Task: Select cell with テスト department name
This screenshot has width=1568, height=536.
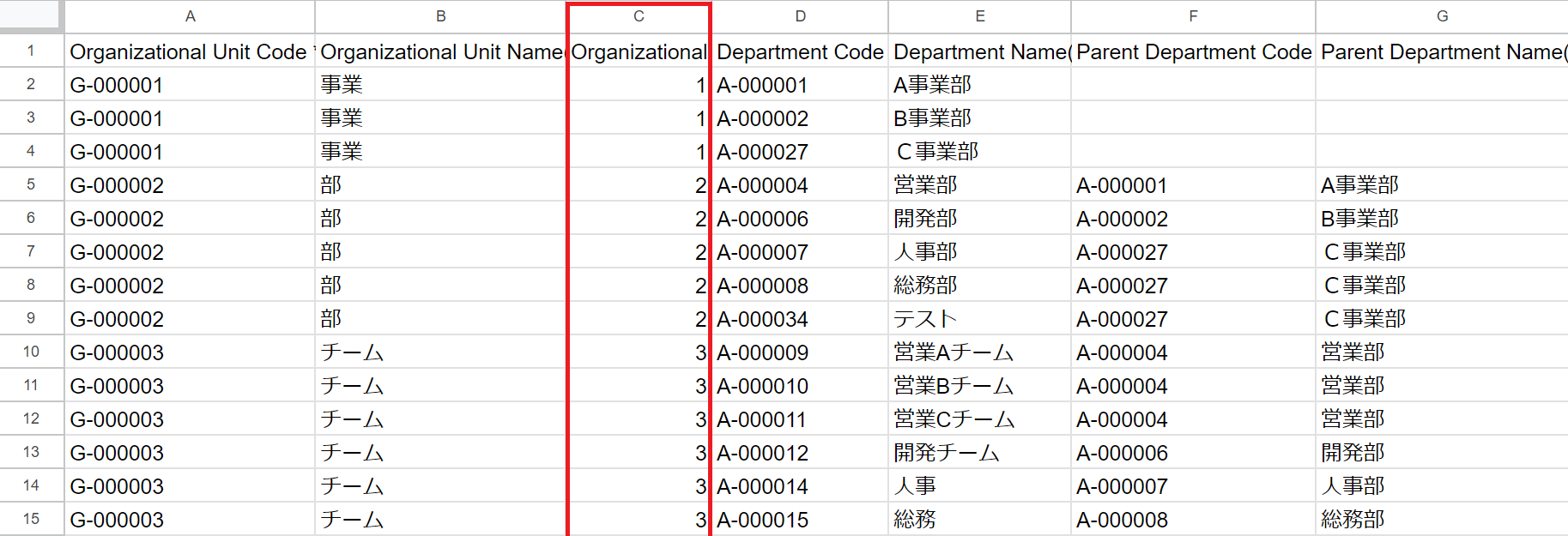Action: pos(979,319)
